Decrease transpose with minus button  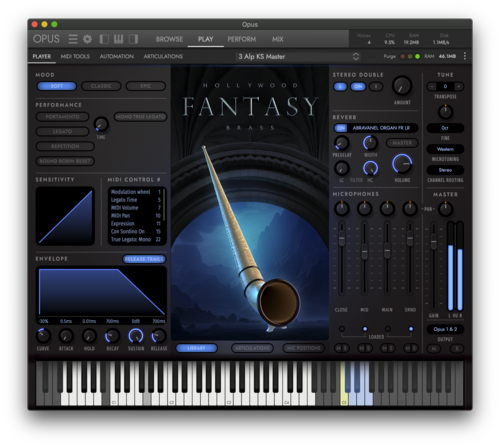(432, 86)
